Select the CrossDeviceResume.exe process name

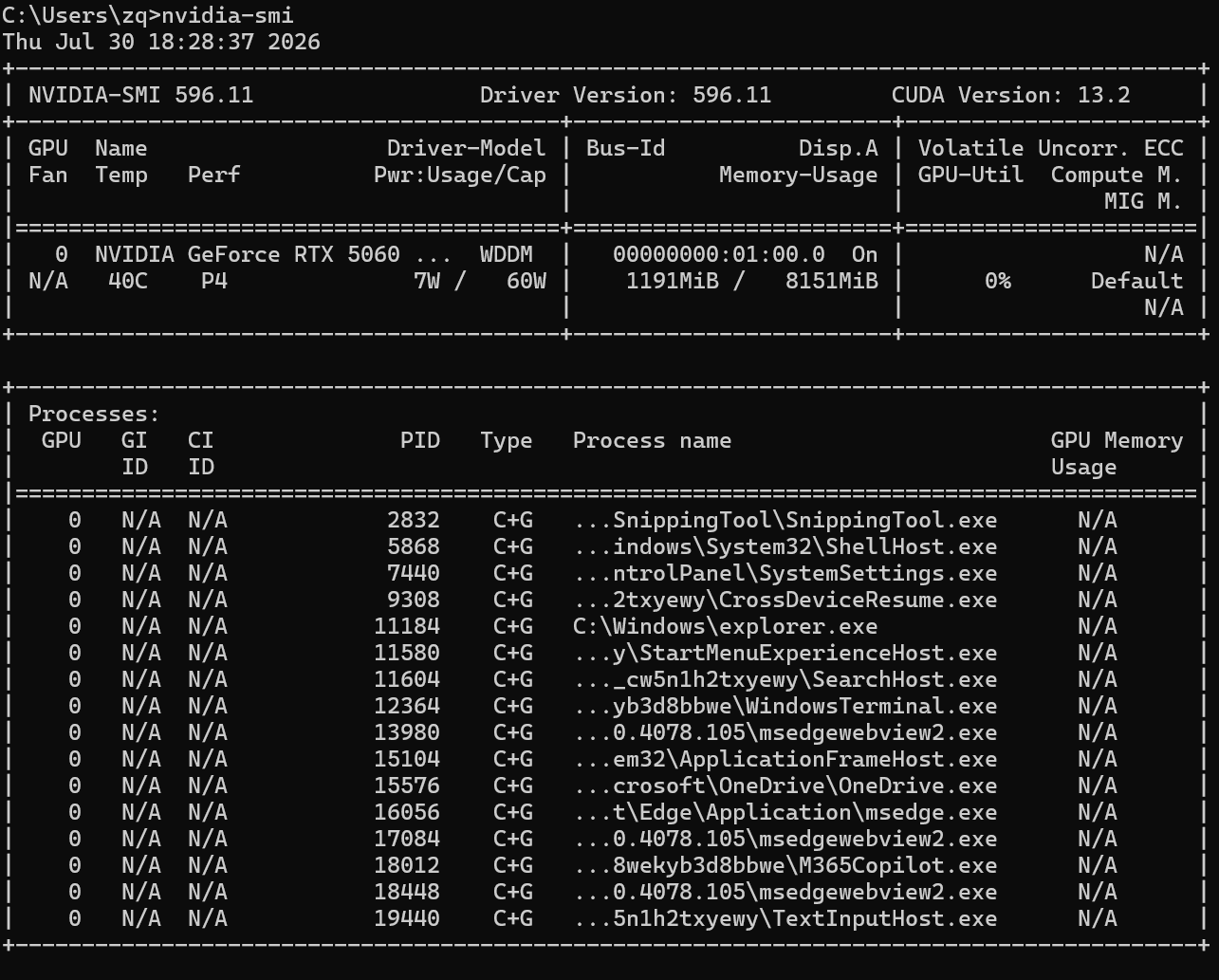785,600
